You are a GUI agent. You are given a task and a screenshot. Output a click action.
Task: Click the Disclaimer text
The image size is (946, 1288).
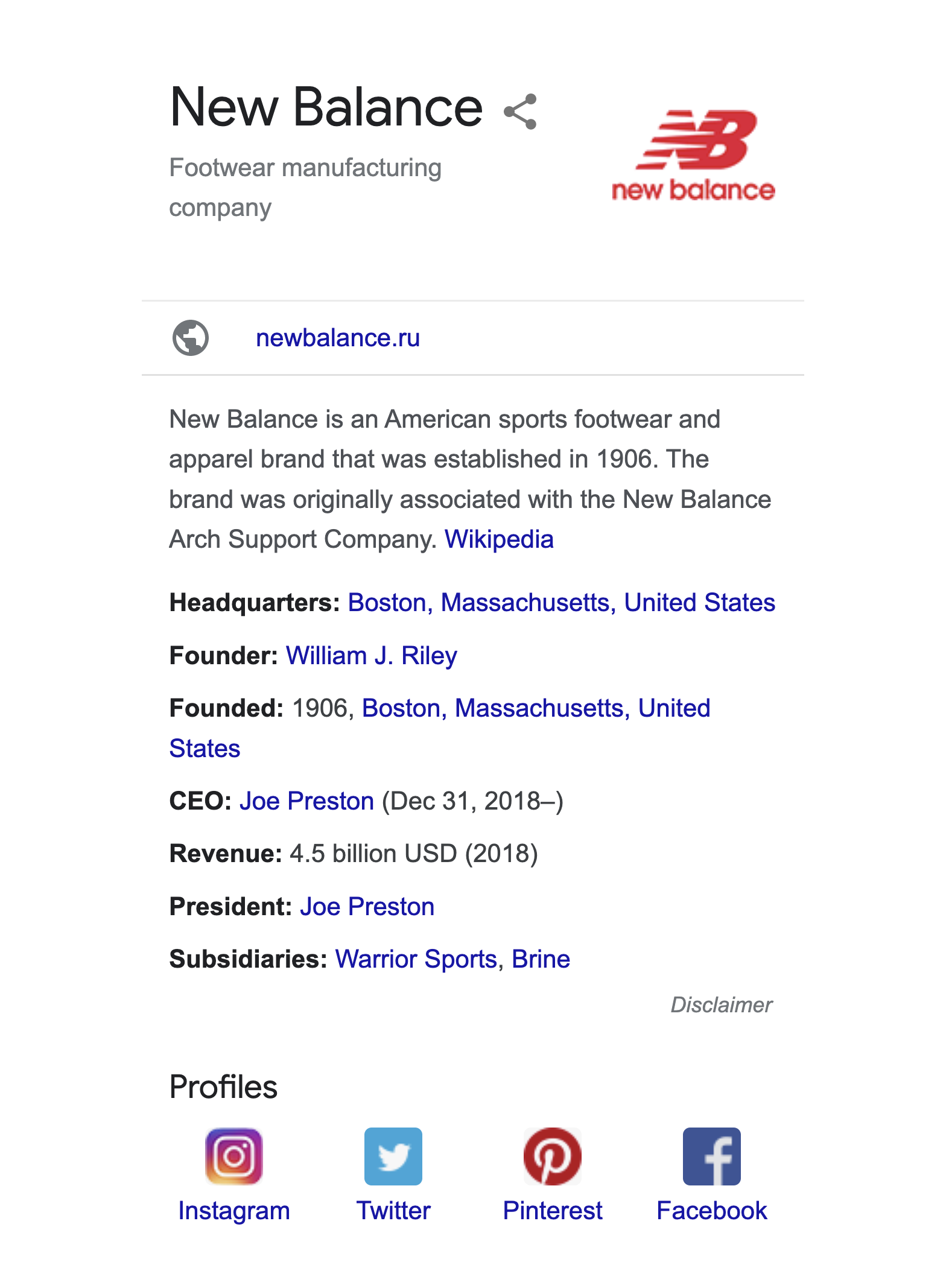pyautogui.click(x=722, y=1005)
